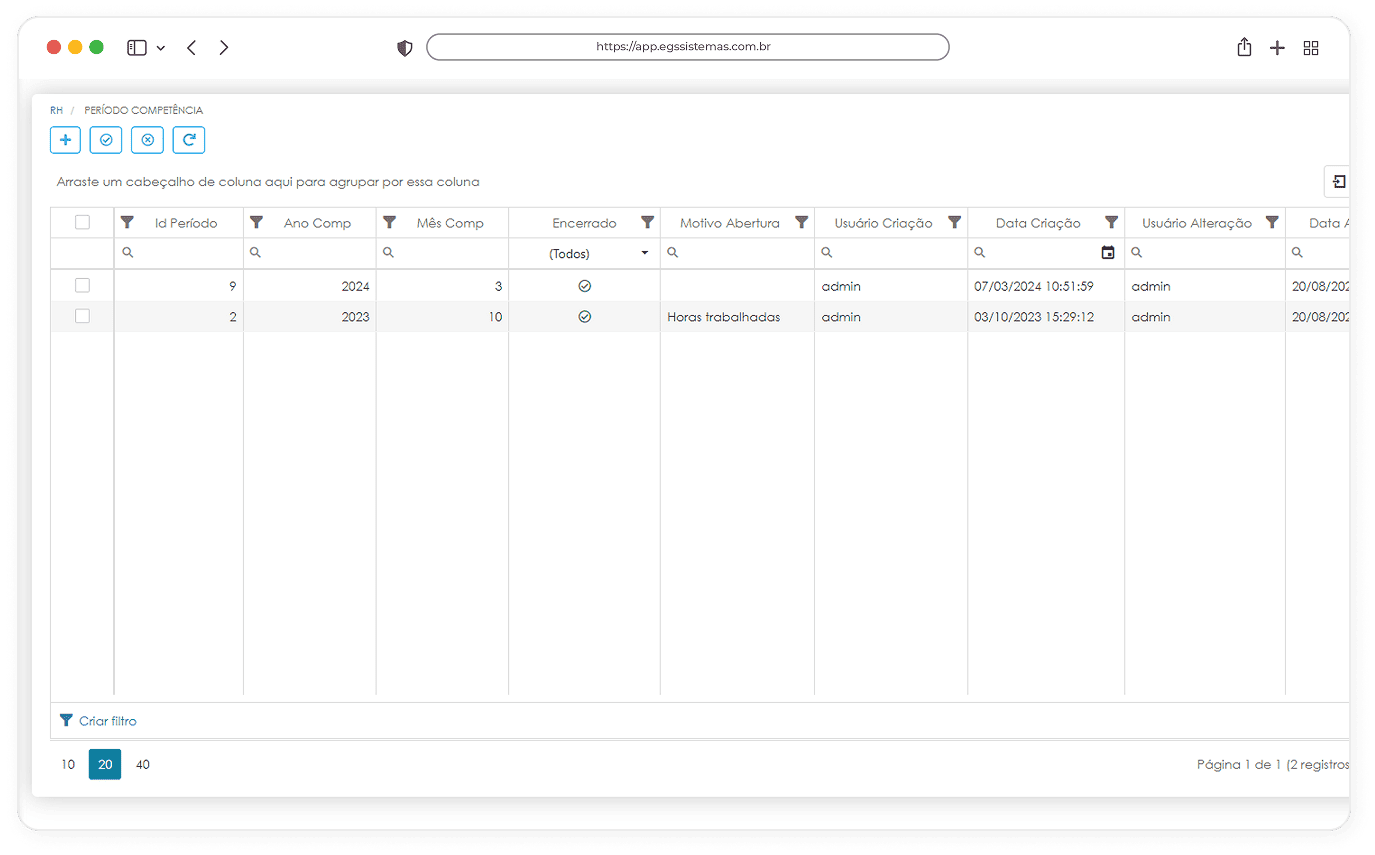Open filter icon for Usuário Alteração column

1271,222
